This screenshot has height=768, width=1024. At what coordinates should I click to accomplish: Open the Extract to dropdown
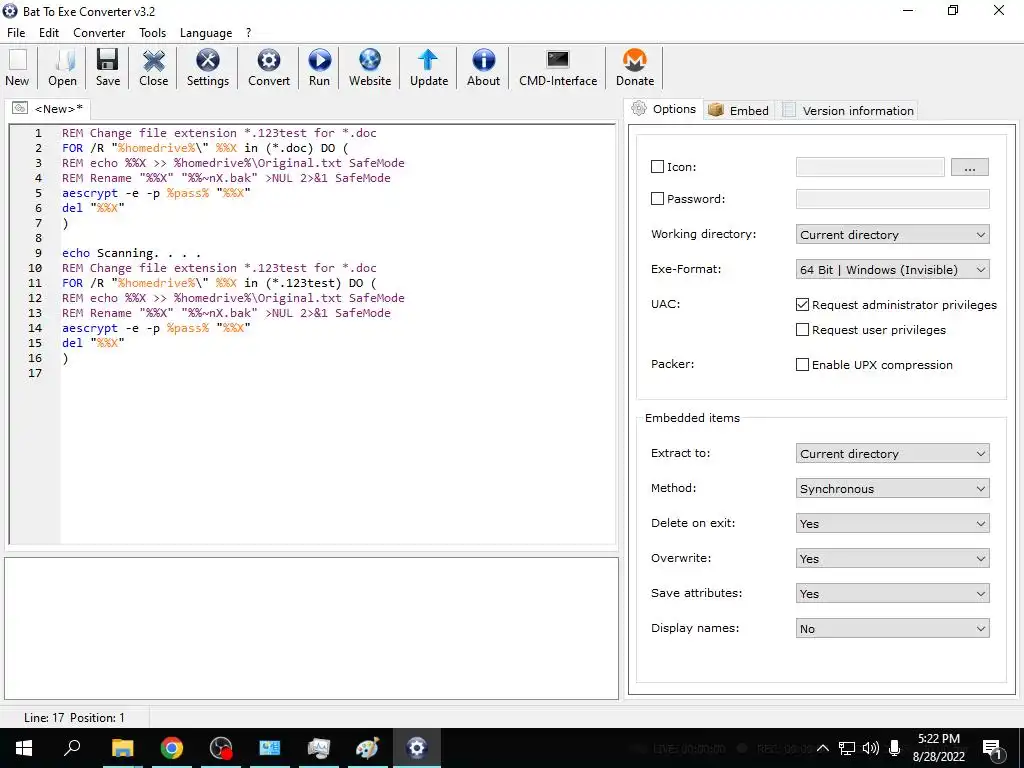tap(892, 453)
